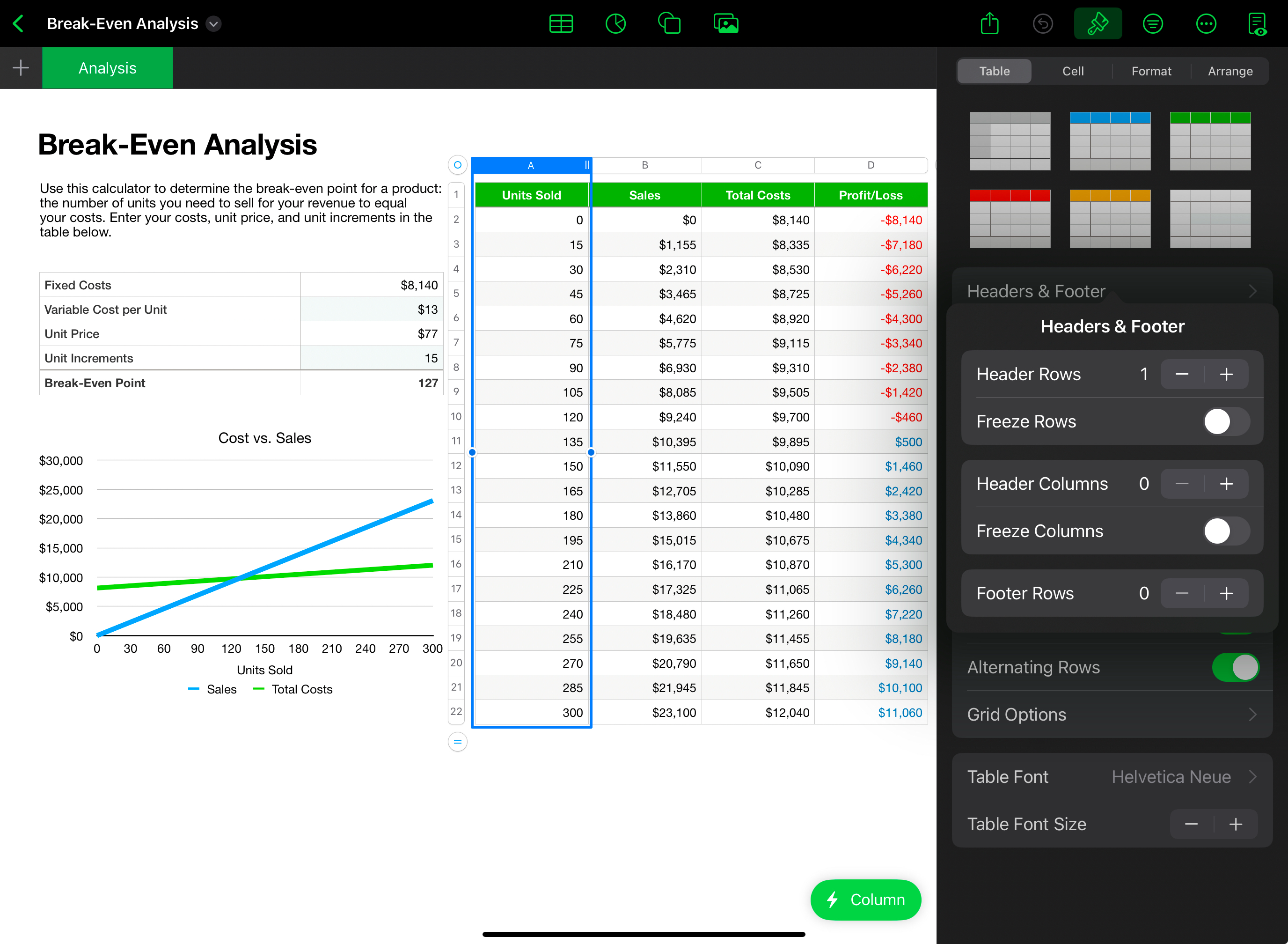Open the more options ellipsis icon
The image size is (1288, 944).
1206,23
